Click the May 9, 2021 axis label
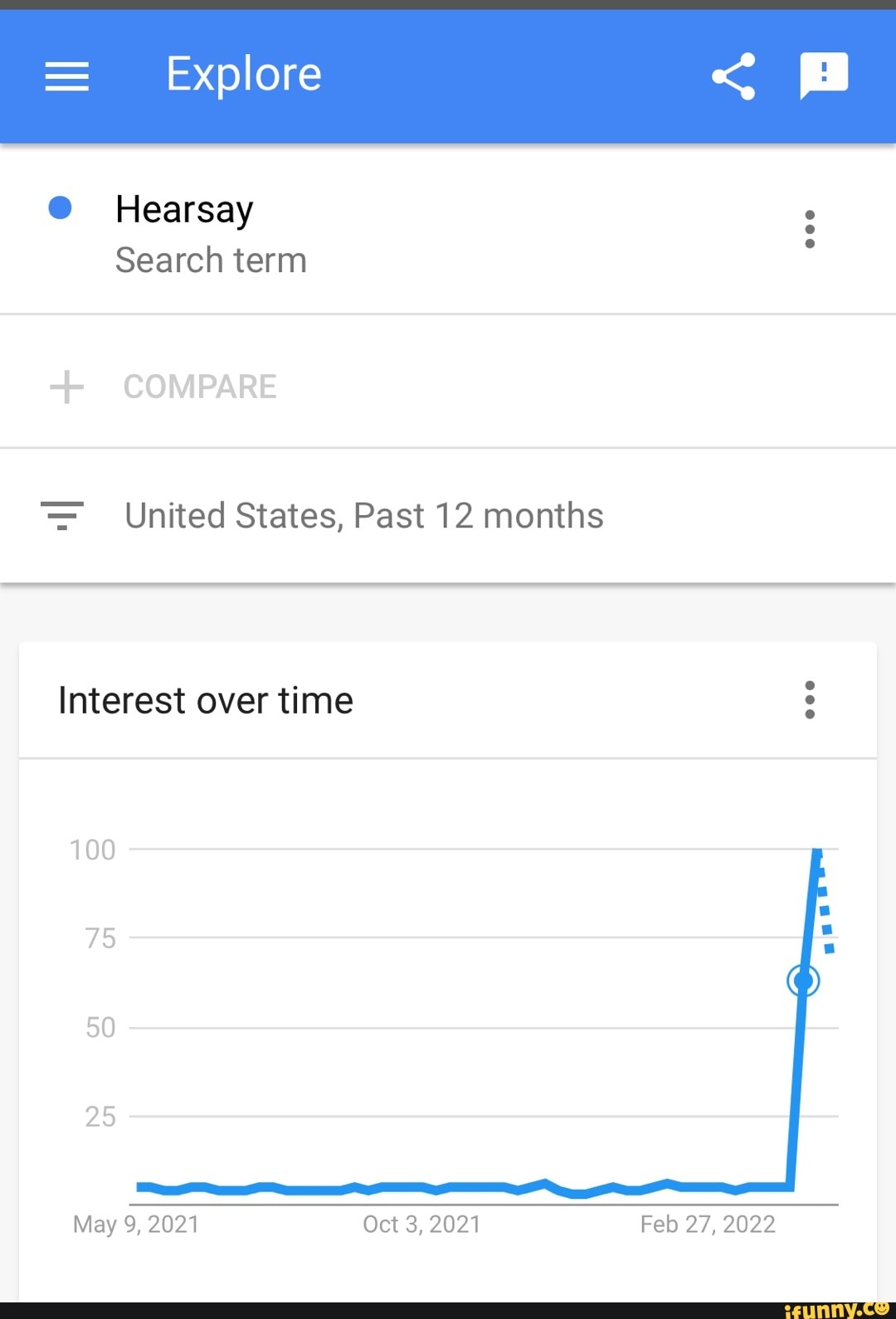The height and width of the screenshot is (1319, 896). click(x=136, y=1224)
